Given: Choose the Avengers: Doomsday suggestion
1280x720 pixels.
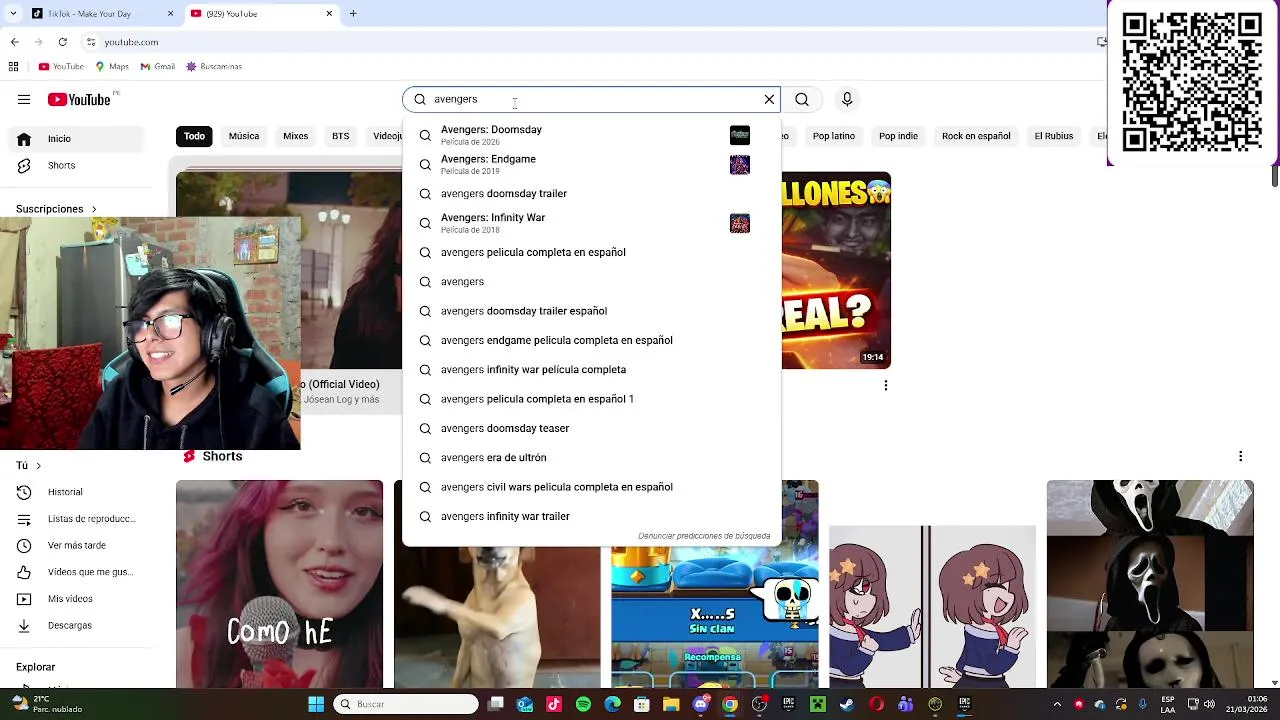Looking at the screenshot, I should pyautogui.click(x=591, y=135).
